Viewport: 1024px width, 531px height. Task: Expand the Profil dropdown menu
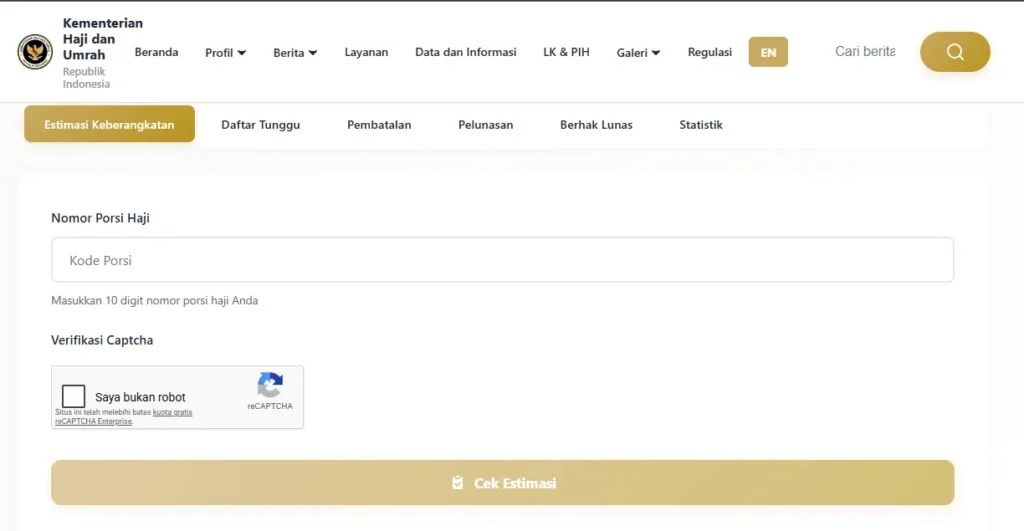click(x=225, y=52)
